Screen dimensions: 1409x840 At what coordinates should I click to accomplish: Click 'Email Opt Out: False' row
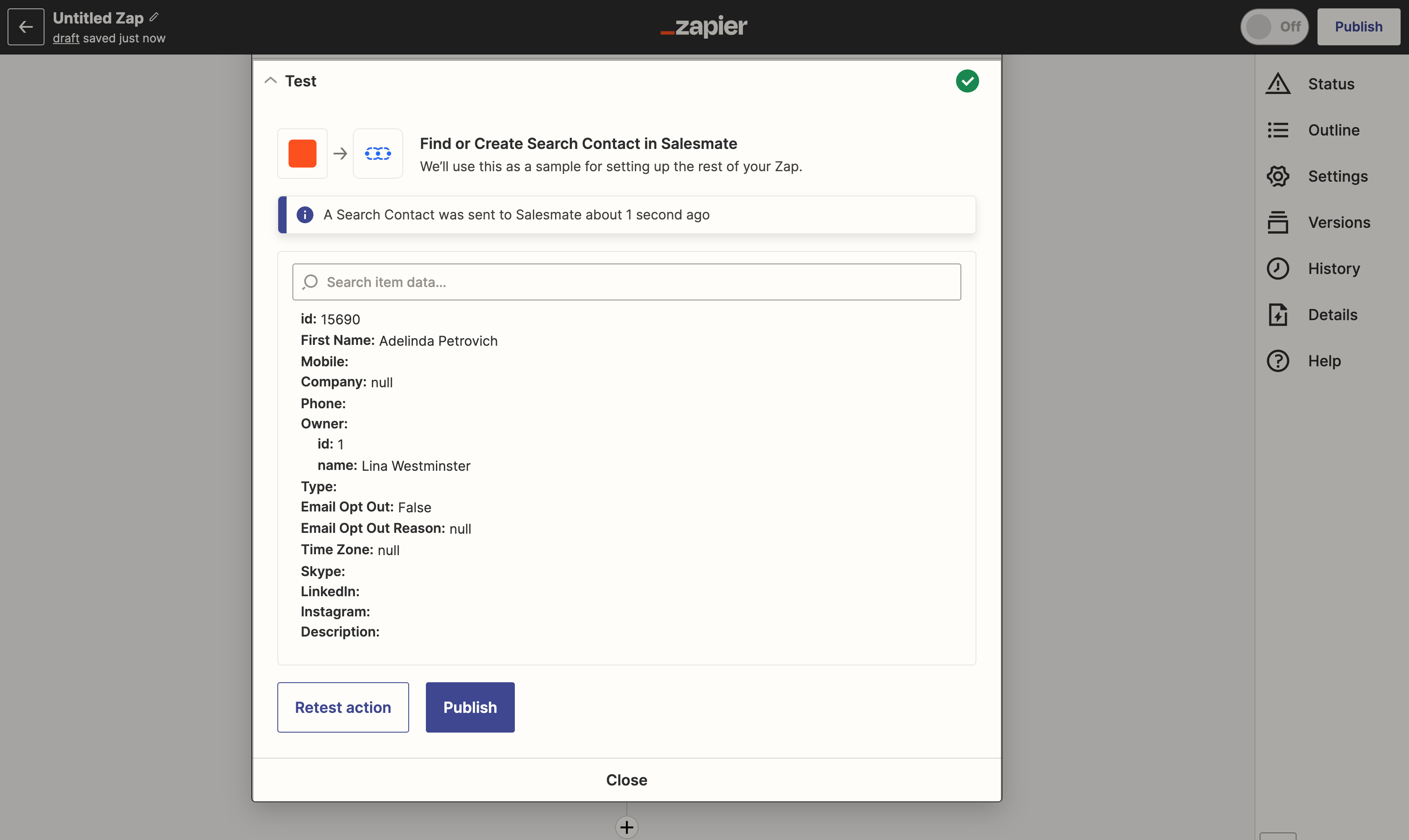pos(366,507)
